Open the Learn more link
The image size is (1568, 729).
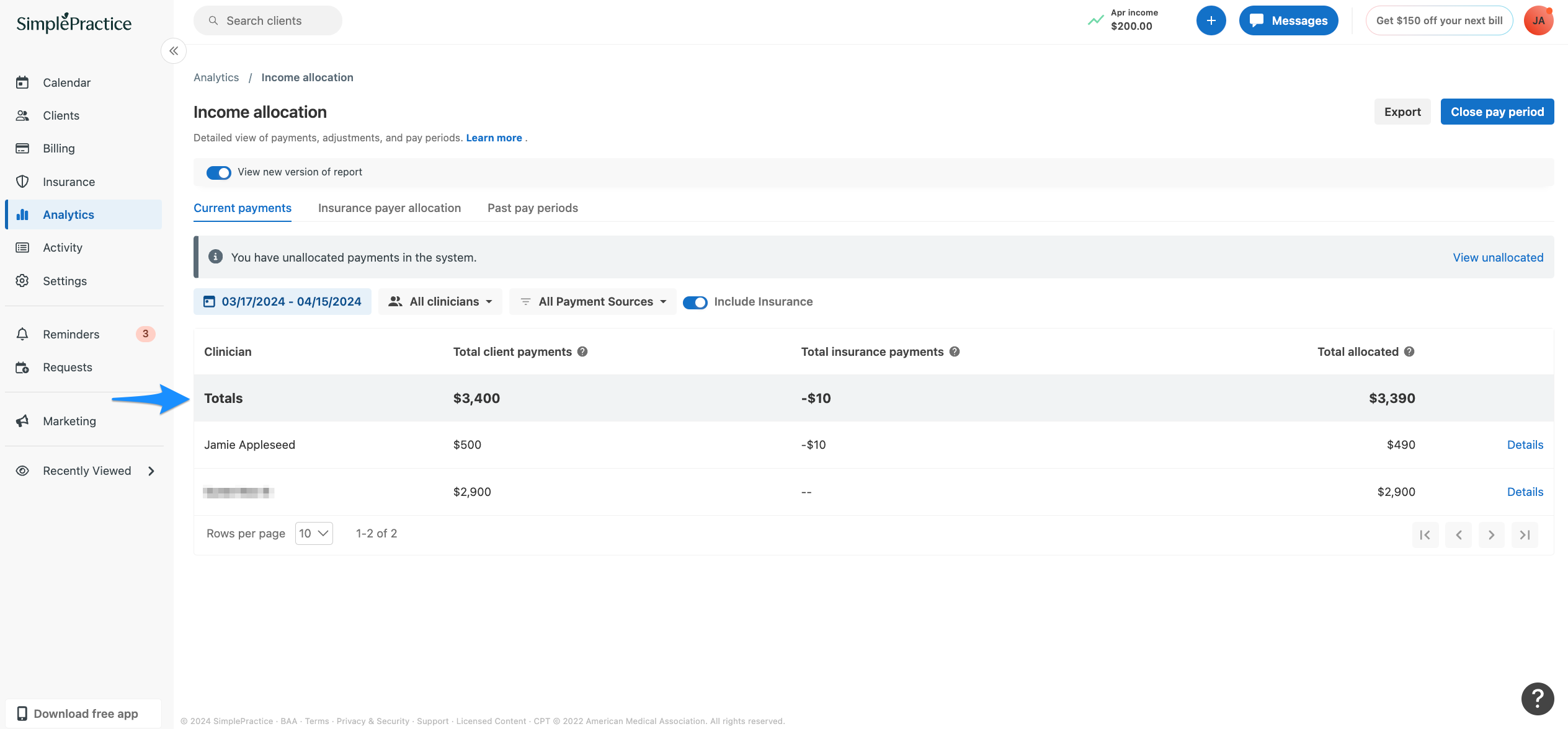[494, 138]
